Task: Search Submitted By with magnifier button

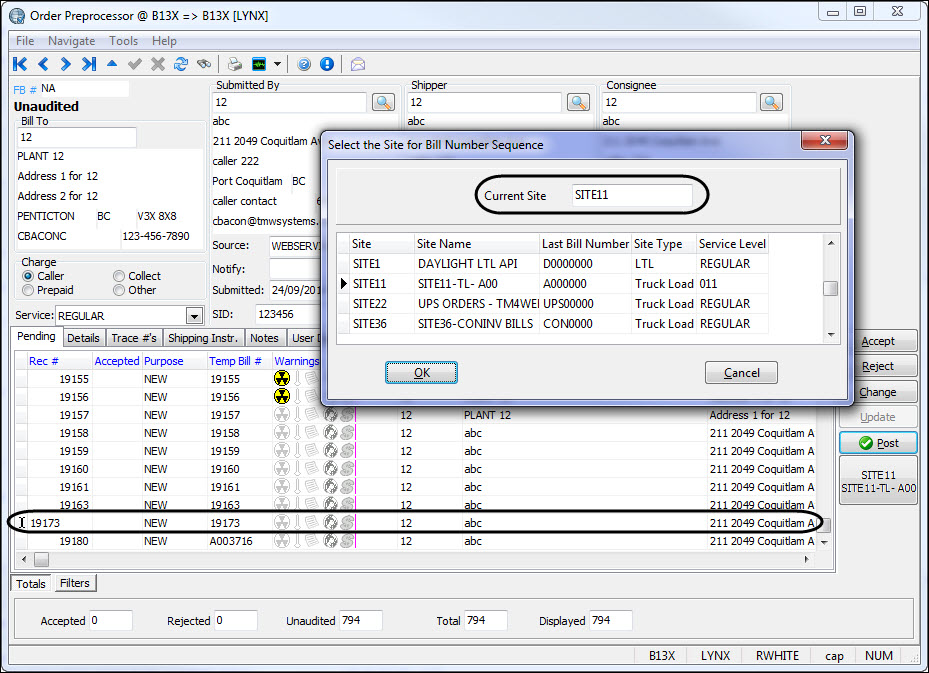Action: point(384,102)
